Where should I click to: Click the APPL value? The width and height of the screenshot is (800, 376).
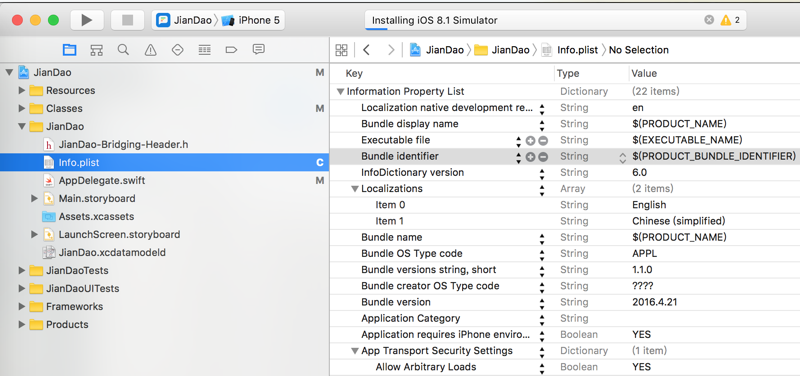point(644,254)
